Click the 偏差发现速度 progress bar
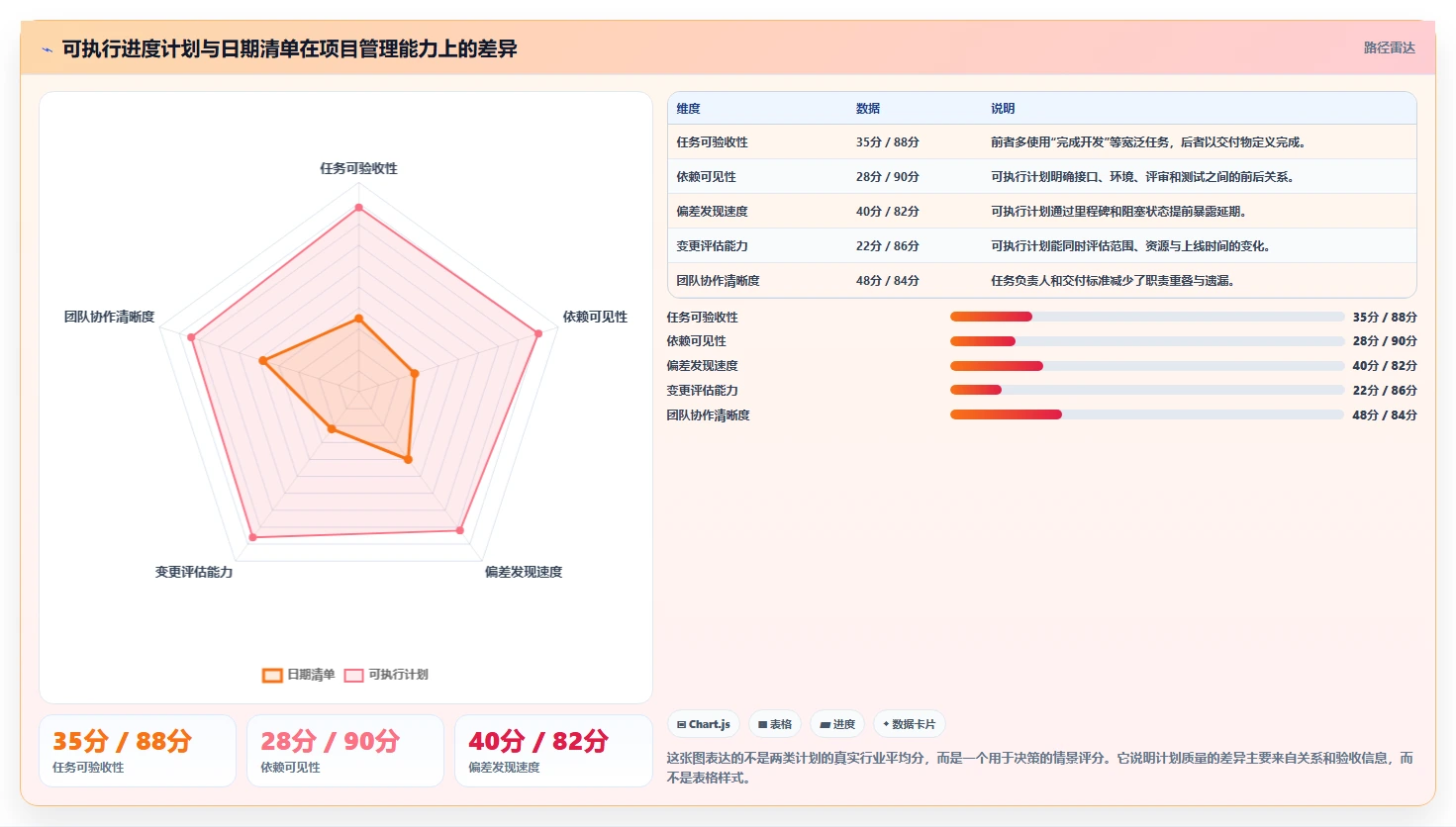 (x=1147, y=366)
